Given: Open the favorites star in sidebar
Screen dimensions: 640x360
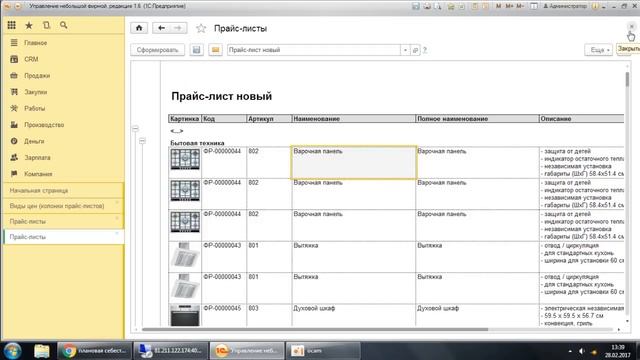Looking at the screenshot, I should pyautogui.click(x=29, y=25).
